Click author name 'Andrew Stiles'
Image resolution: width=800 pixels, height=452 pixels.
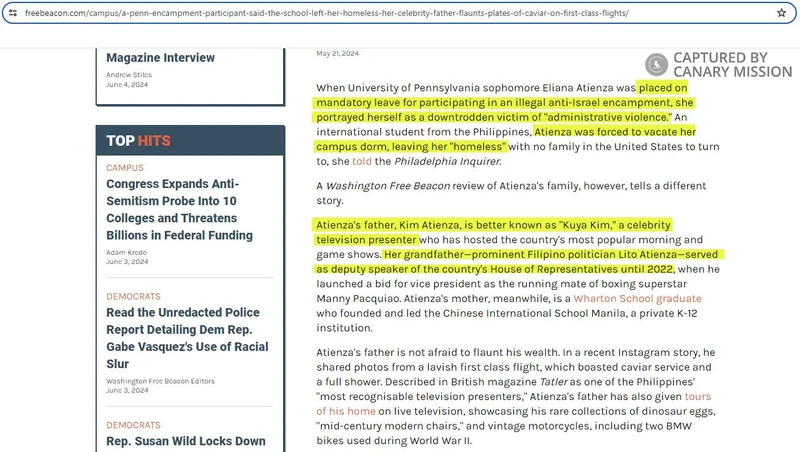(129, 74)
